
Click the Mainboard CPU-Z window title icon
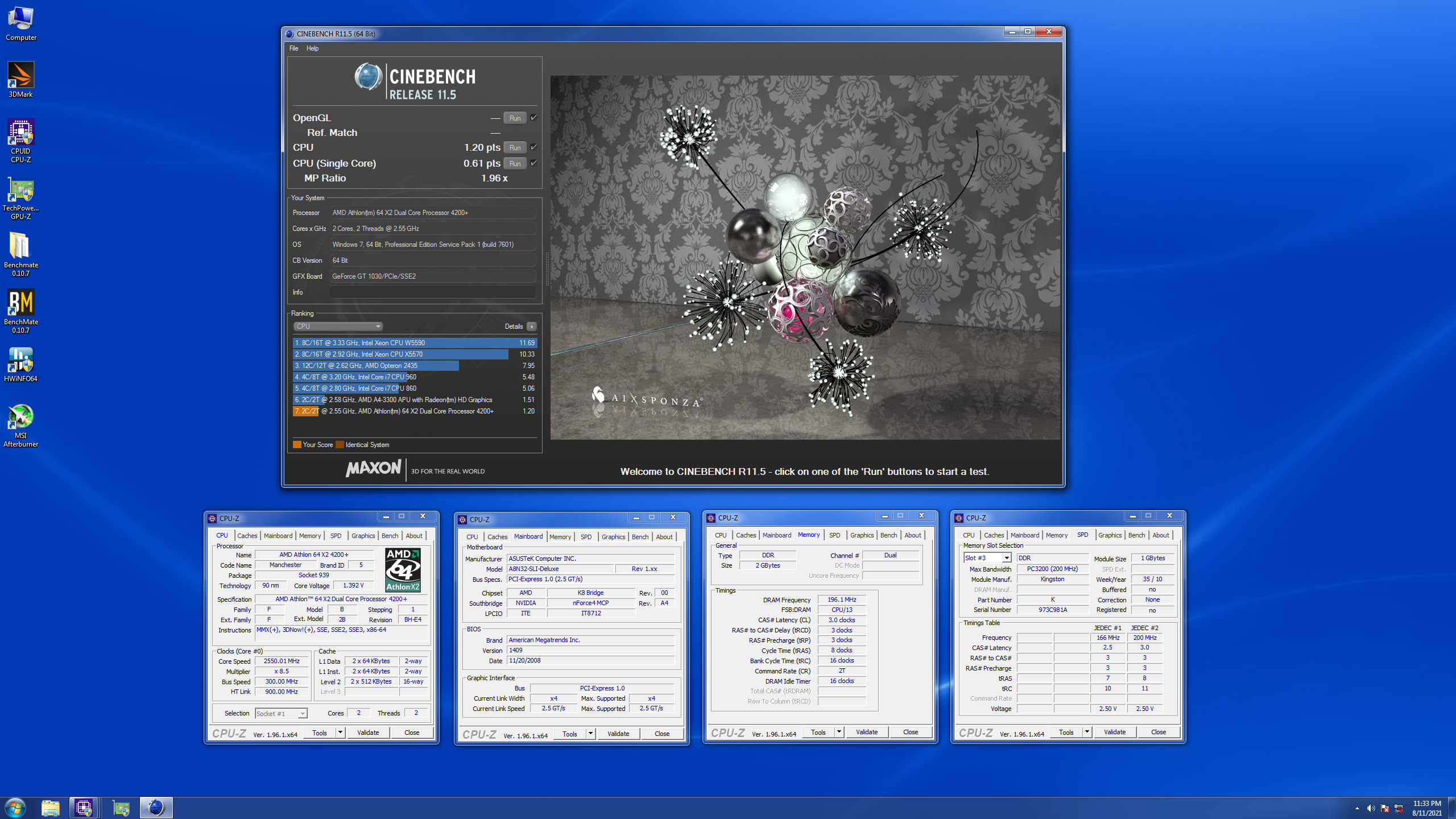point(462,520)
